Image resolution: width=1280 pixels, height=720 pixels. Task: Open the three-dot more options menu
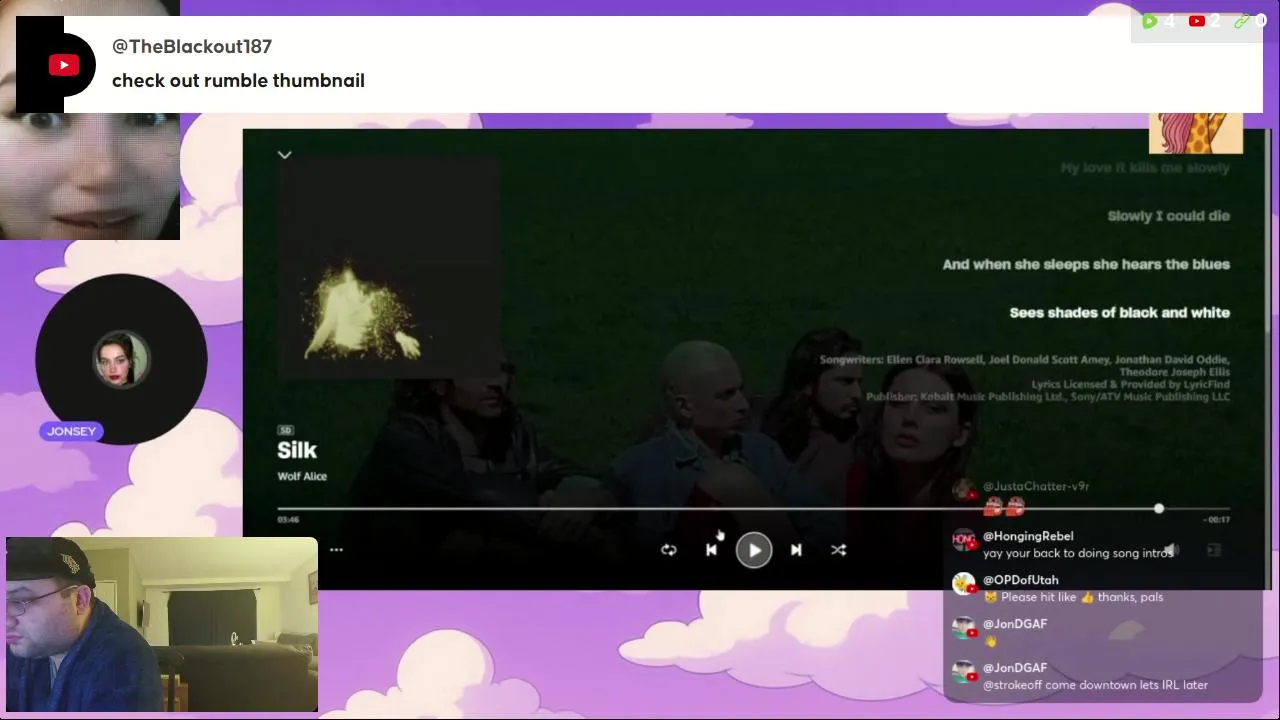[x=336, y=549]
